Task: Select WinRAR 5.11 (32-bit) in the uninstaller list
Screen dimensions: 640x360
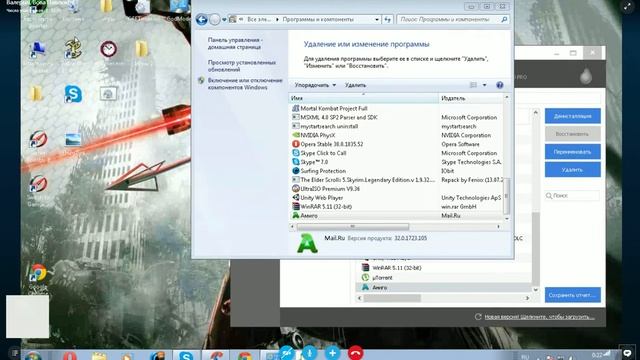Action: (397, 268)
